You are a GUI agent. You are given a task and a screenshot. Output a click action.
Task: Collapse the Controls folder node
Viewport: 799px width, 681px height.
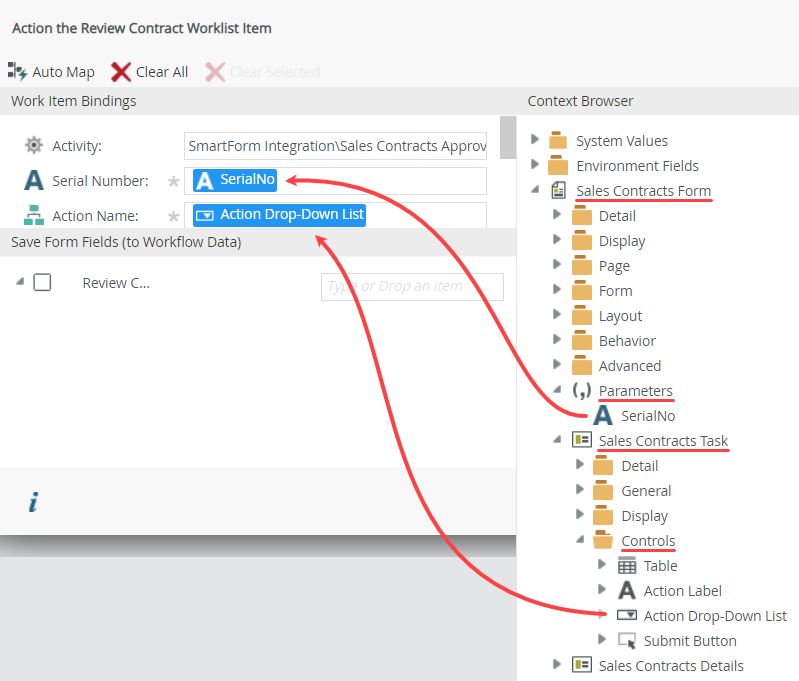pos(580,539)
